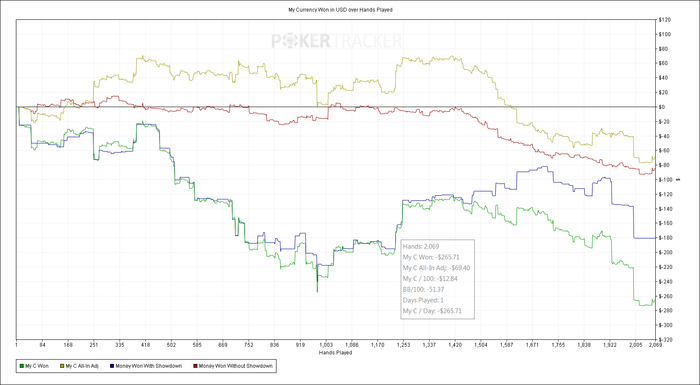Select 'Money Won With Showdown' legend label

coord(148,366)
